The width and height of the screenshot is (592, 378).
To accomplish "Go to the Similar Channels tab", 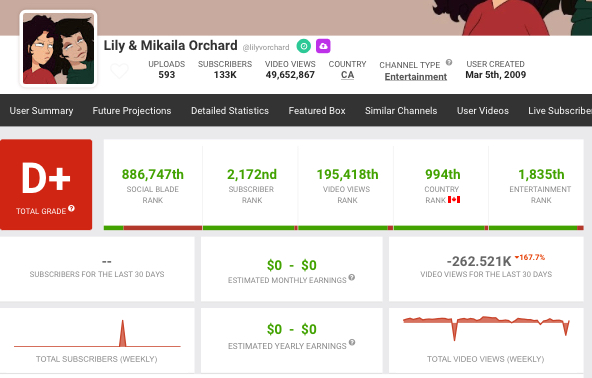I will pyautogui.click(x=401, y=111).
